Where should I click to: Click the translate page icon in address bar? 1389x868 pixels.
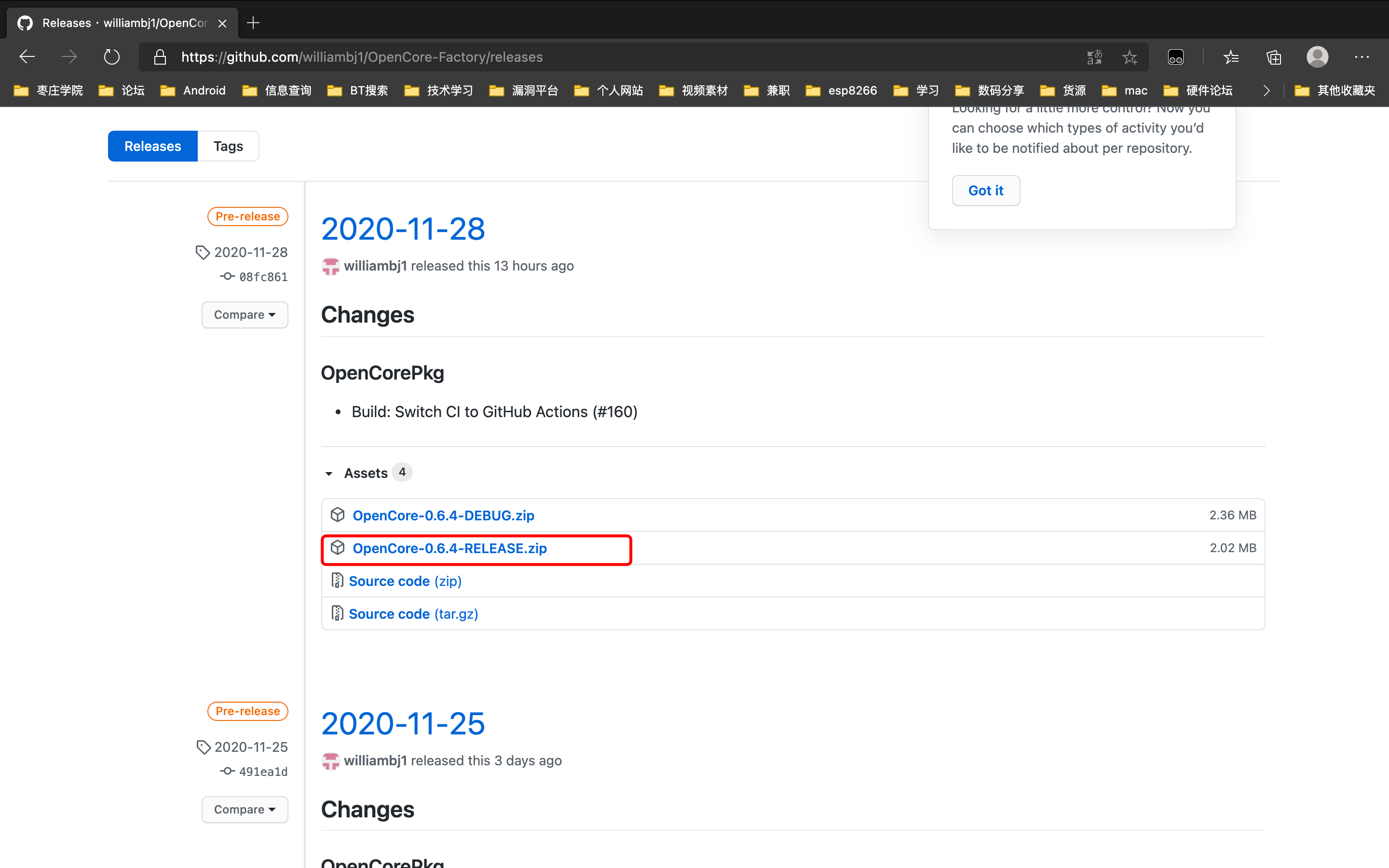(1094, 57)
